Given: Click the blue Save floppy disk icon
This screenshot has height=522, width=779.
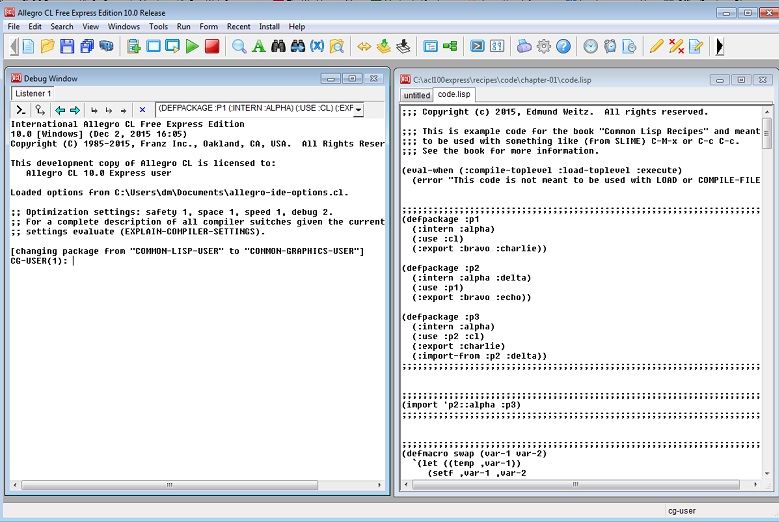Looking at the screenshot, I should point(67,46).
